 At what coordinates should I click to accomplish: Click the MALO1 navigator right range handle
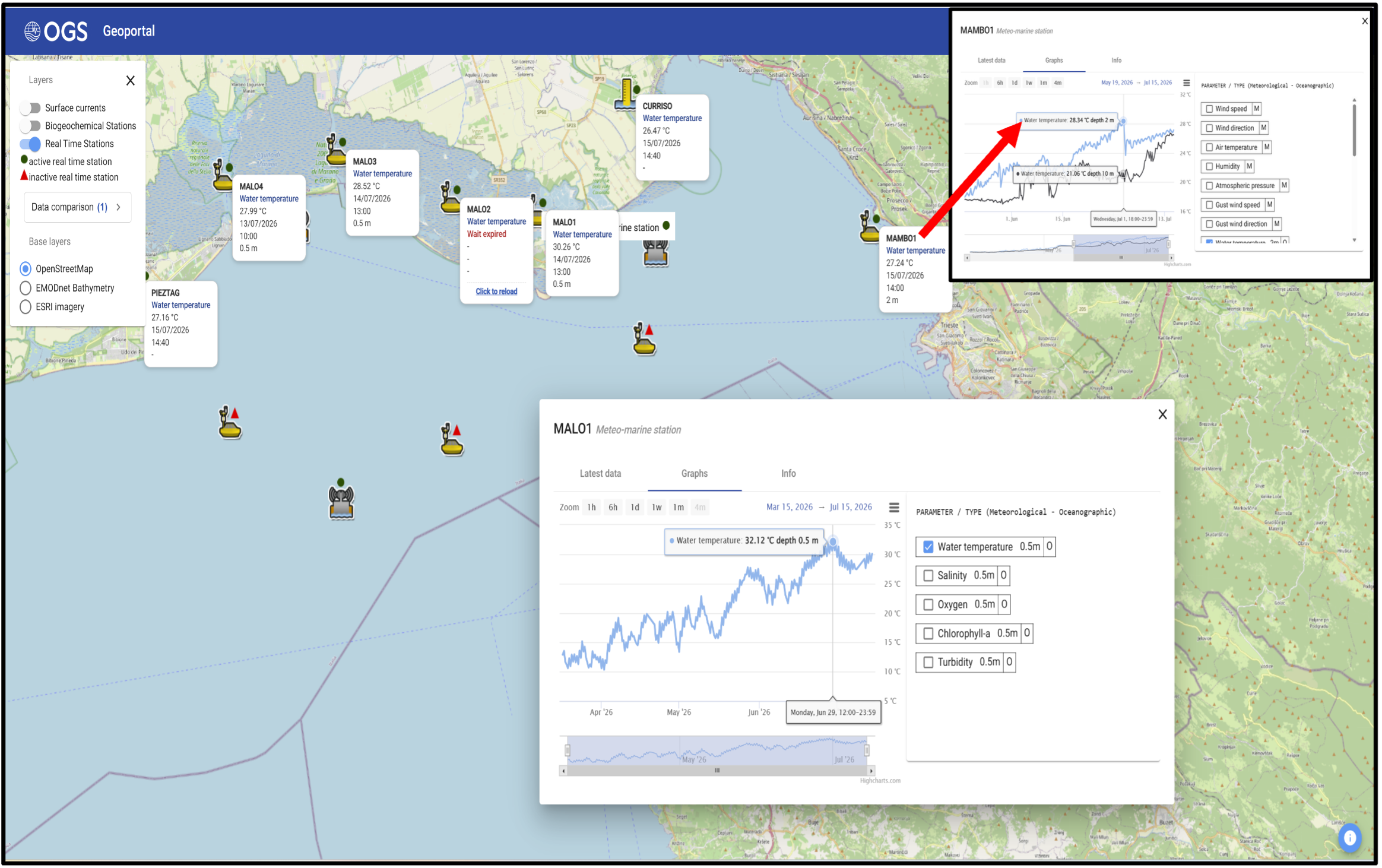(x=867, y=750)
